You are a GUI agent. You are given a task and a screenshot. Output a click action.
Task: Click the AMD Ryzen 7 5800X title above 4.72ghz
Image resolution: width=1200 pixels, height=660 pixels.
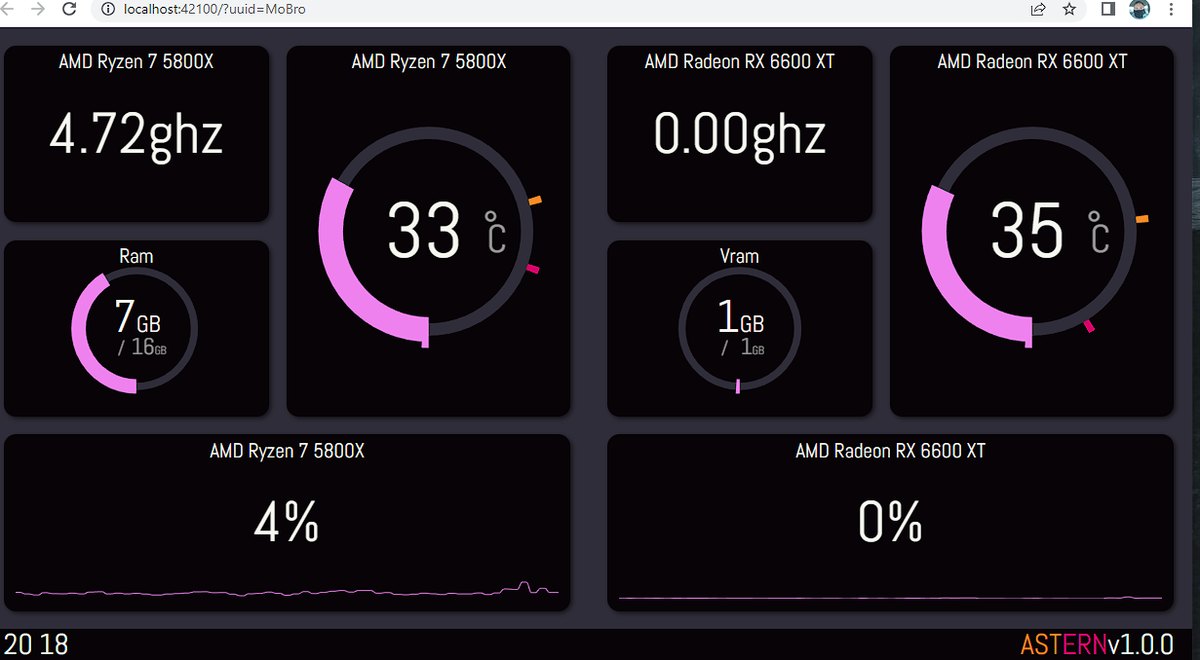tap(136, 61)
